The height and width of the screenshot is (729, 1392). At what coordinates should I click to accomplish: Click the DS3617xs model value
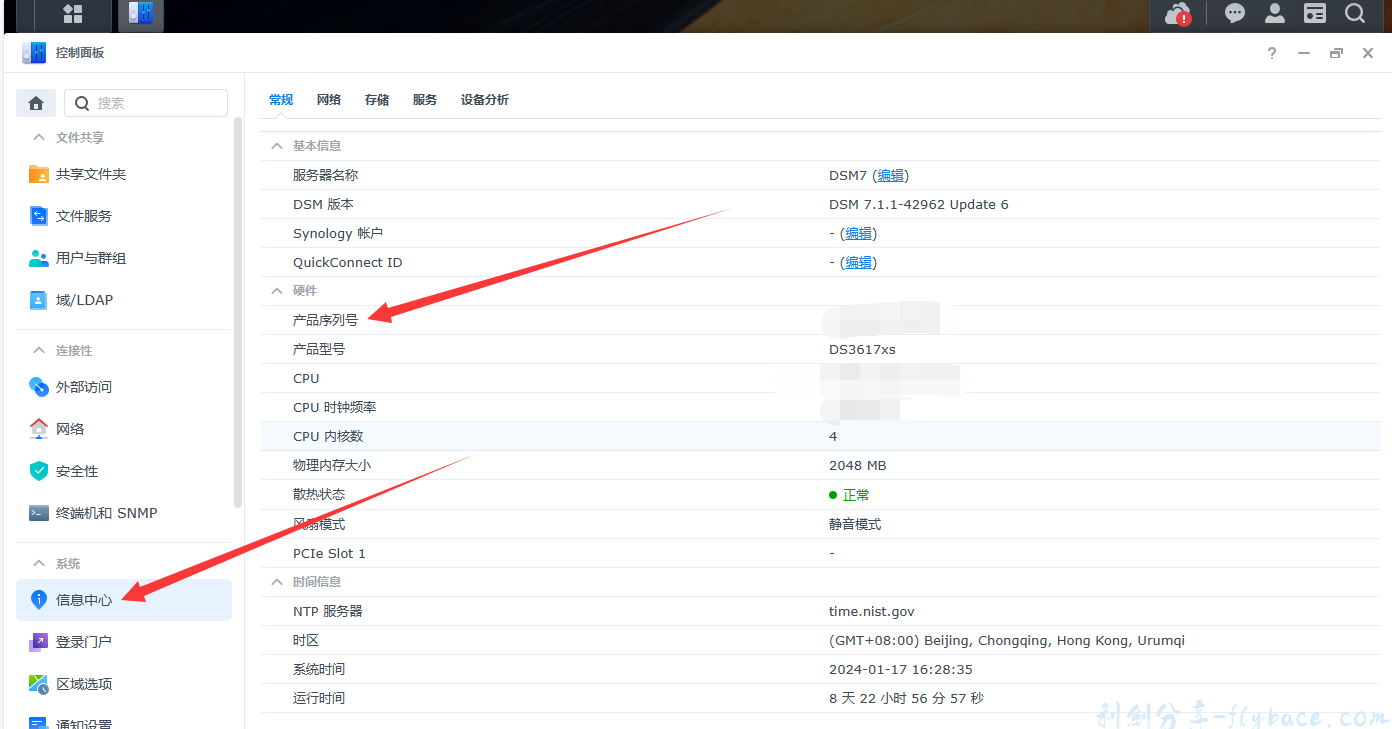pyautogui.click(x=862, y=349)
